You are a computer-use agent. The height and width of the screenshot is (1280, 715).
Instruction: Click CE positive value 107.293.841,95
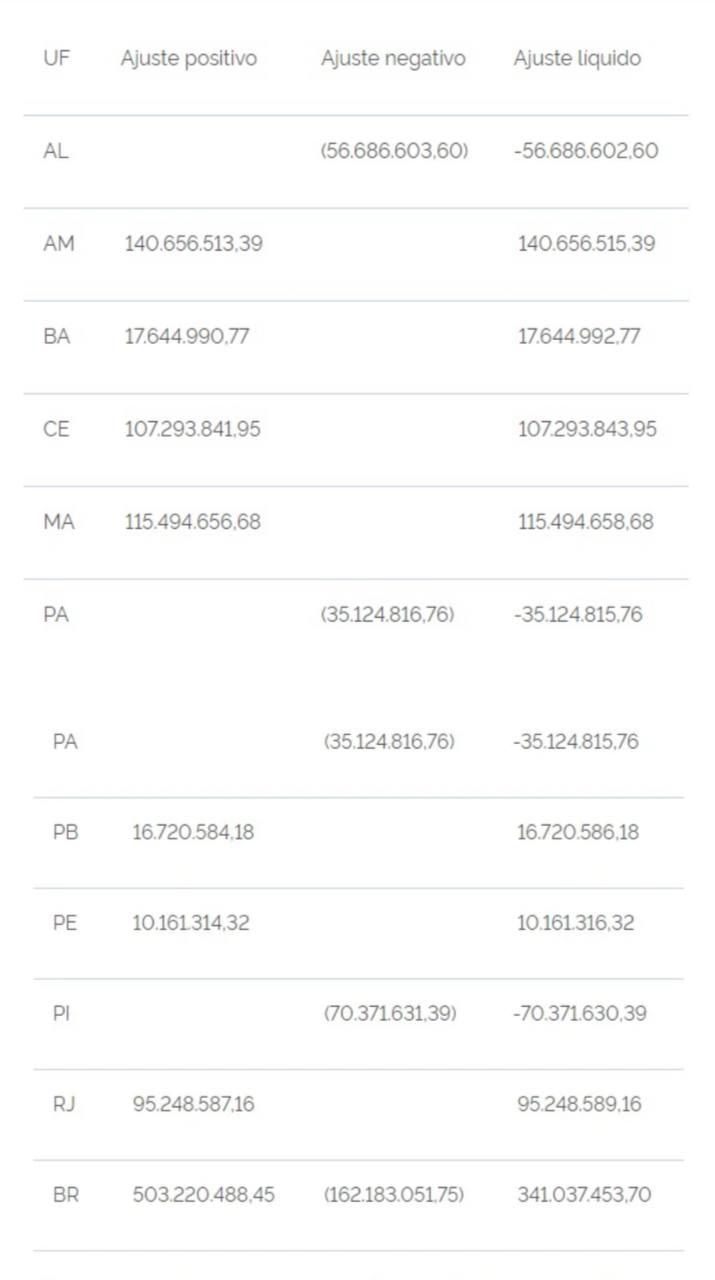coord(192,429)
